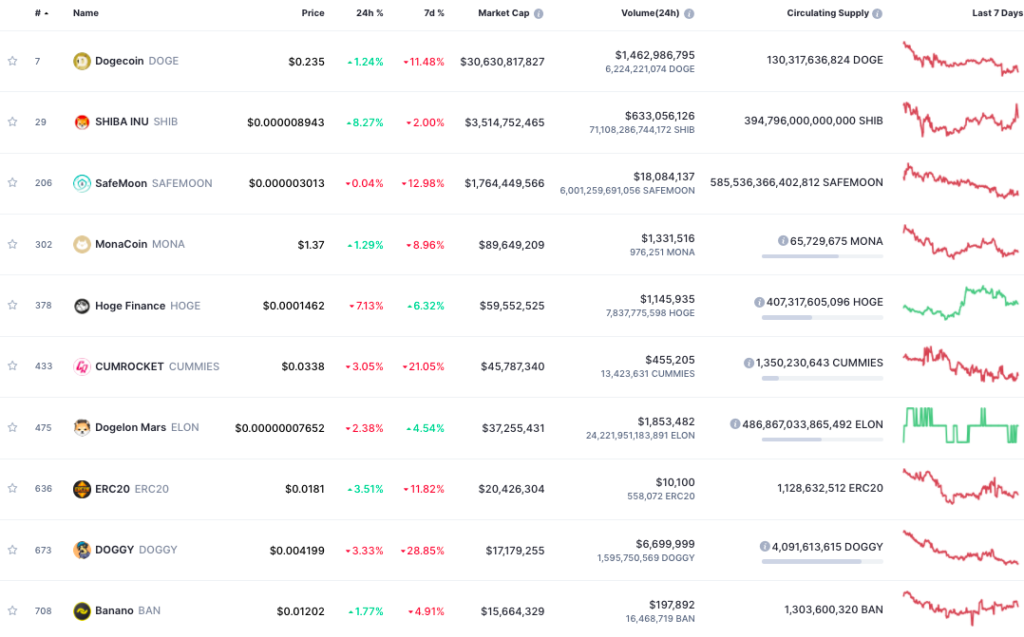Click the SafeMoon logo icon
This screenshot has width=1024, height=637.
click(x=82, y=183)
